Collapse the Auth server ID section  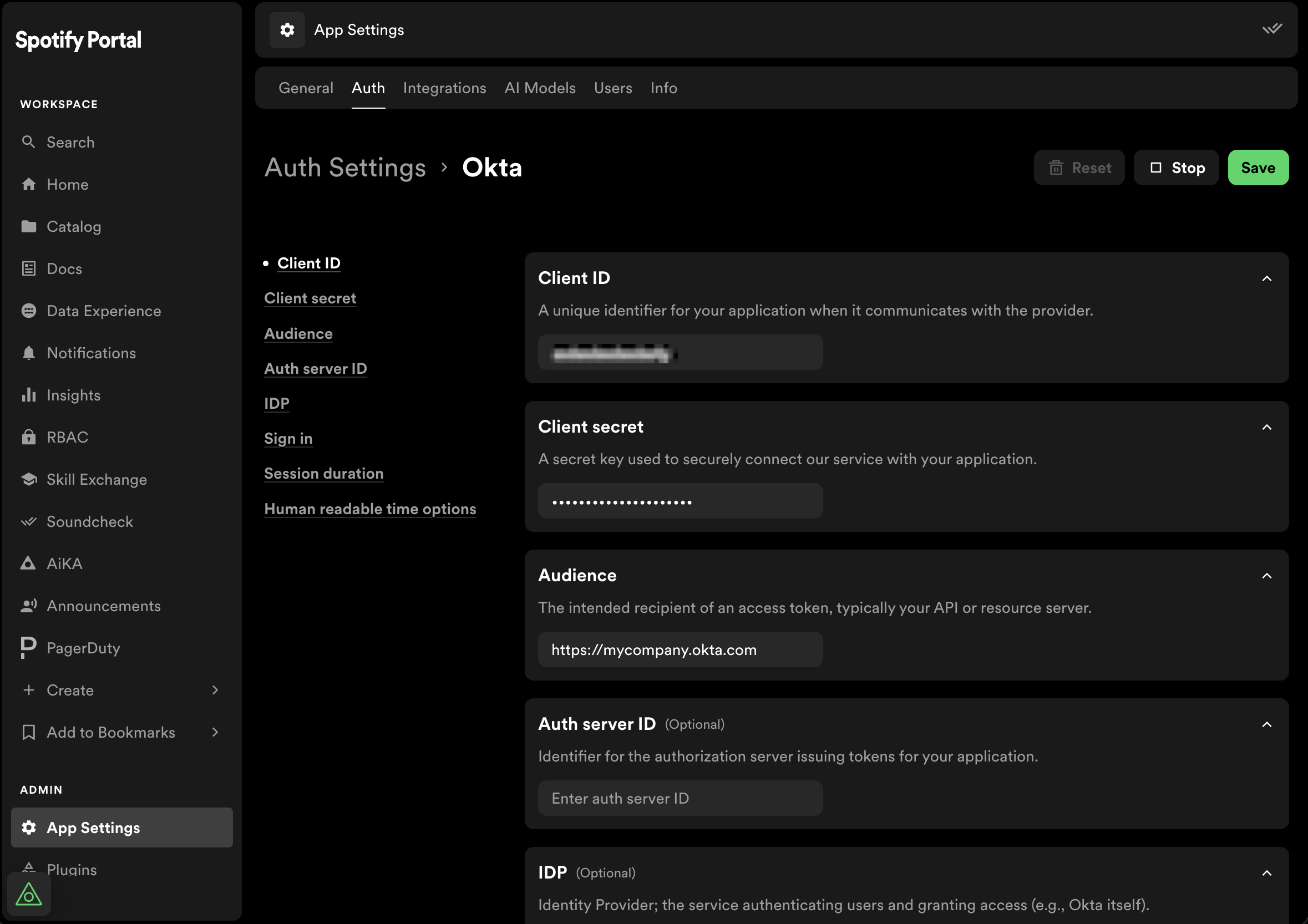pos(1266,725)
